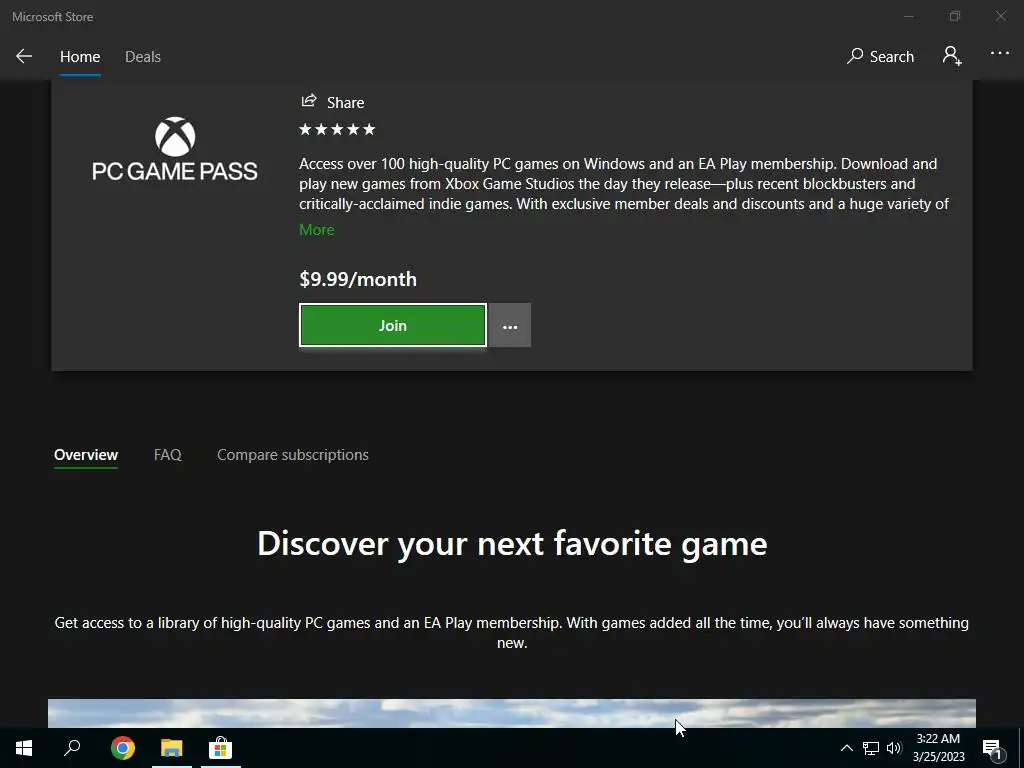Click the Share link
Image resolution: width=1024 pixels, height=768 pixels.
pyautogui.click(x=332, y=103)
